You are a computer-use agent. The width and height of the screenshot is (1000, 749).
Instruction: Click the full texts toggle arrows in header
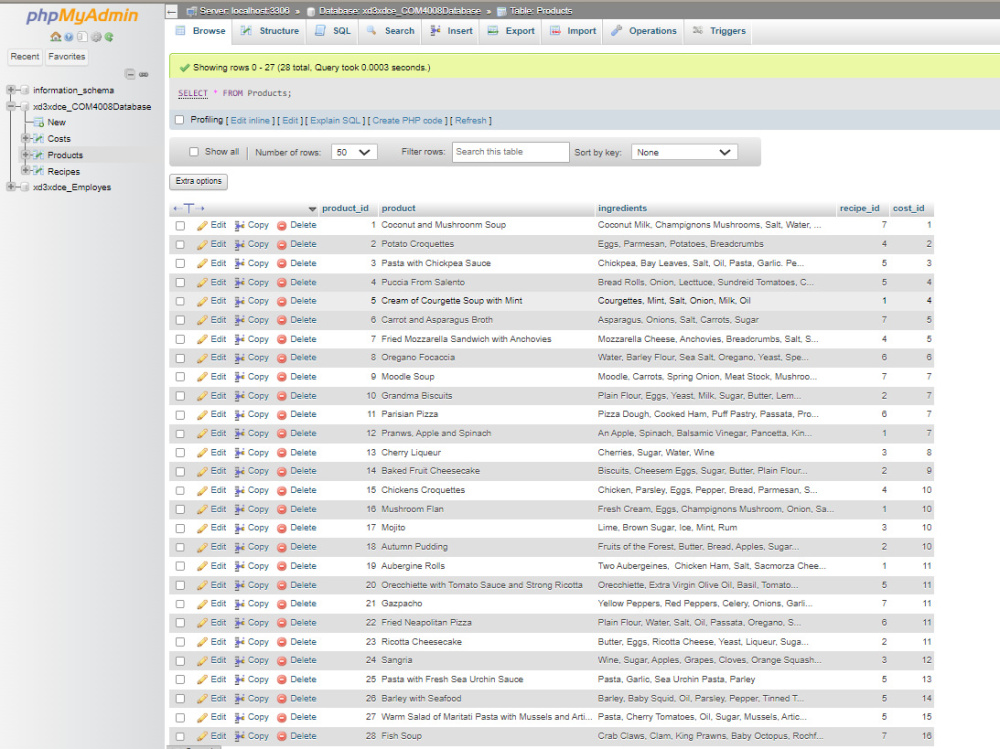pyautogui.click(x=189, y=209)
